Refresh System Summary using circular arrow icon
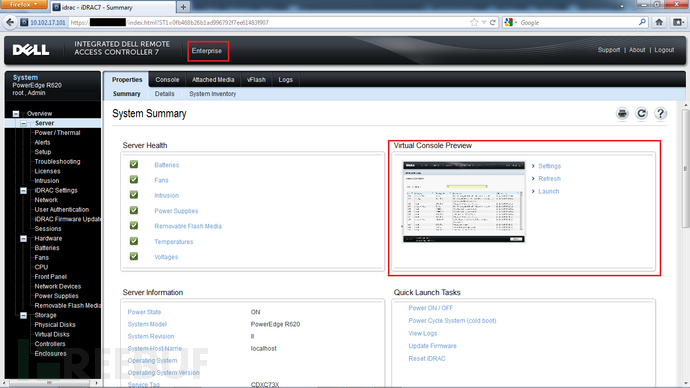The image size is (690, 388). tap(641, 113)
